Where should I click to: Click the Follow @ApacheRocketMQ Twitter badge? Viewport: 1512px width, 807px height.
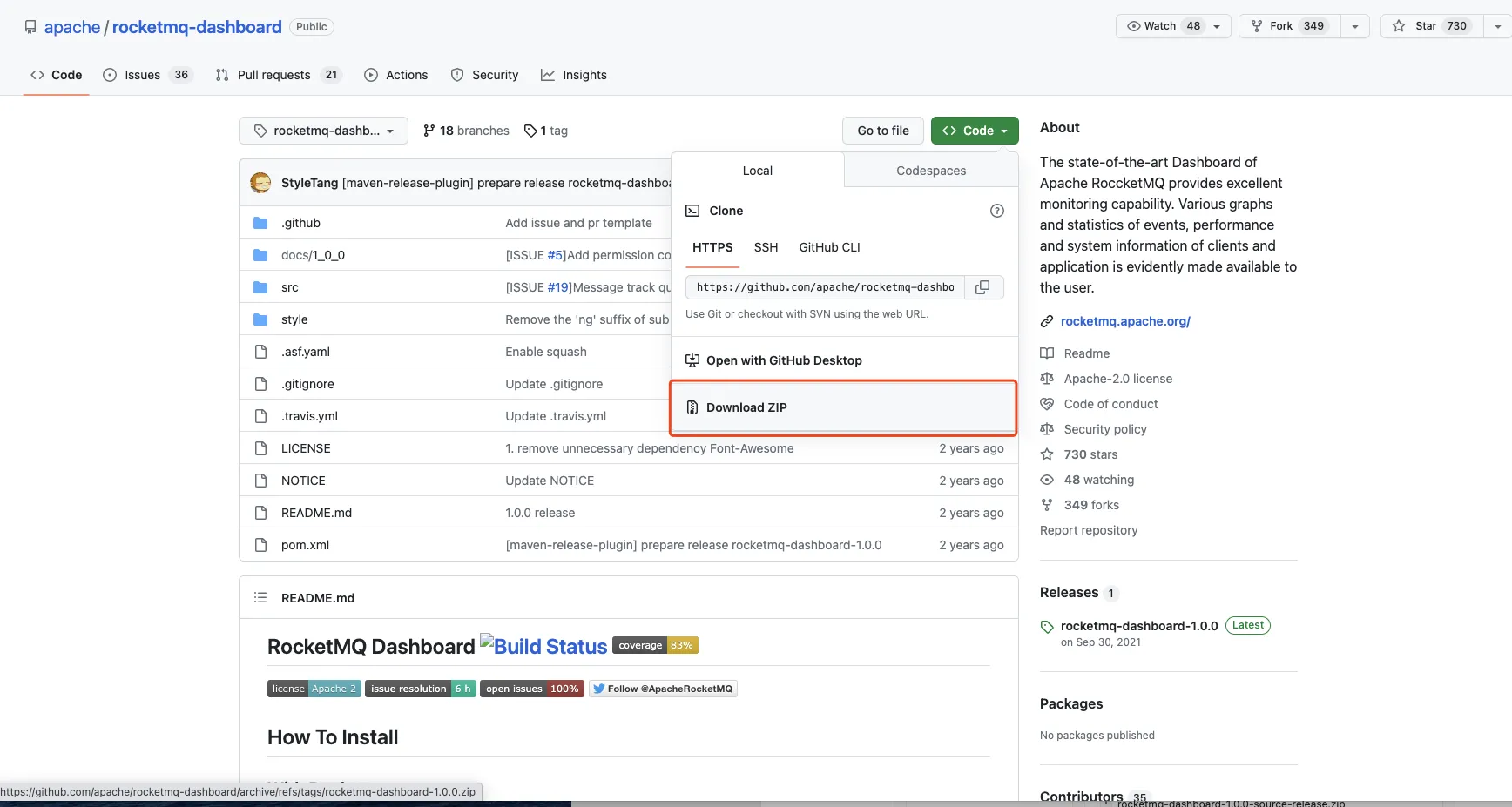(x=663, y=689)
